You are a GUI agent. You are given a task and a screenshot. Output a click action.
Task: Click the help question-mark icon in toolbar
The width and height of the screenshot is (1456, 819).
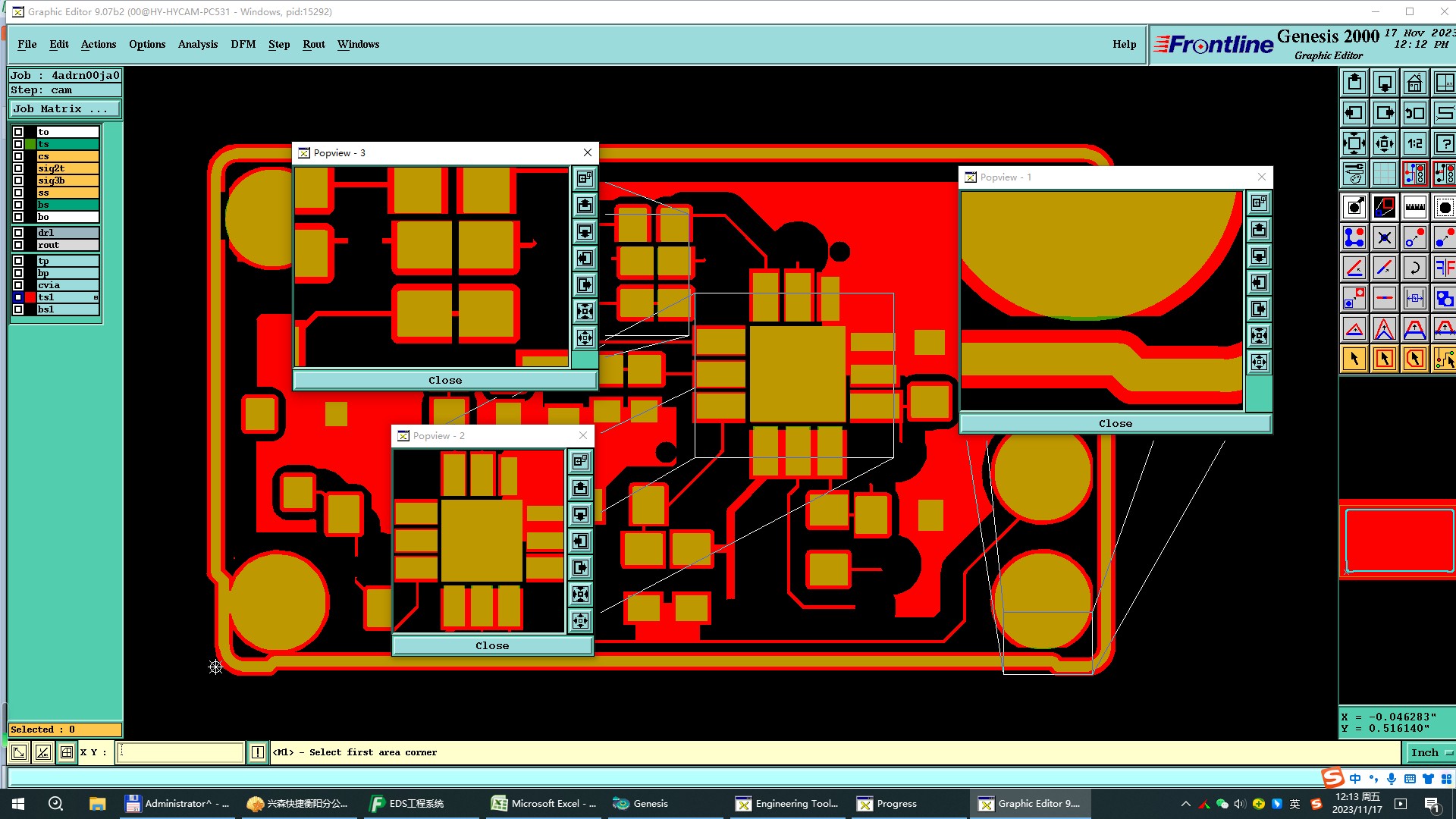pyautogui.click(x=1444, y=143)
